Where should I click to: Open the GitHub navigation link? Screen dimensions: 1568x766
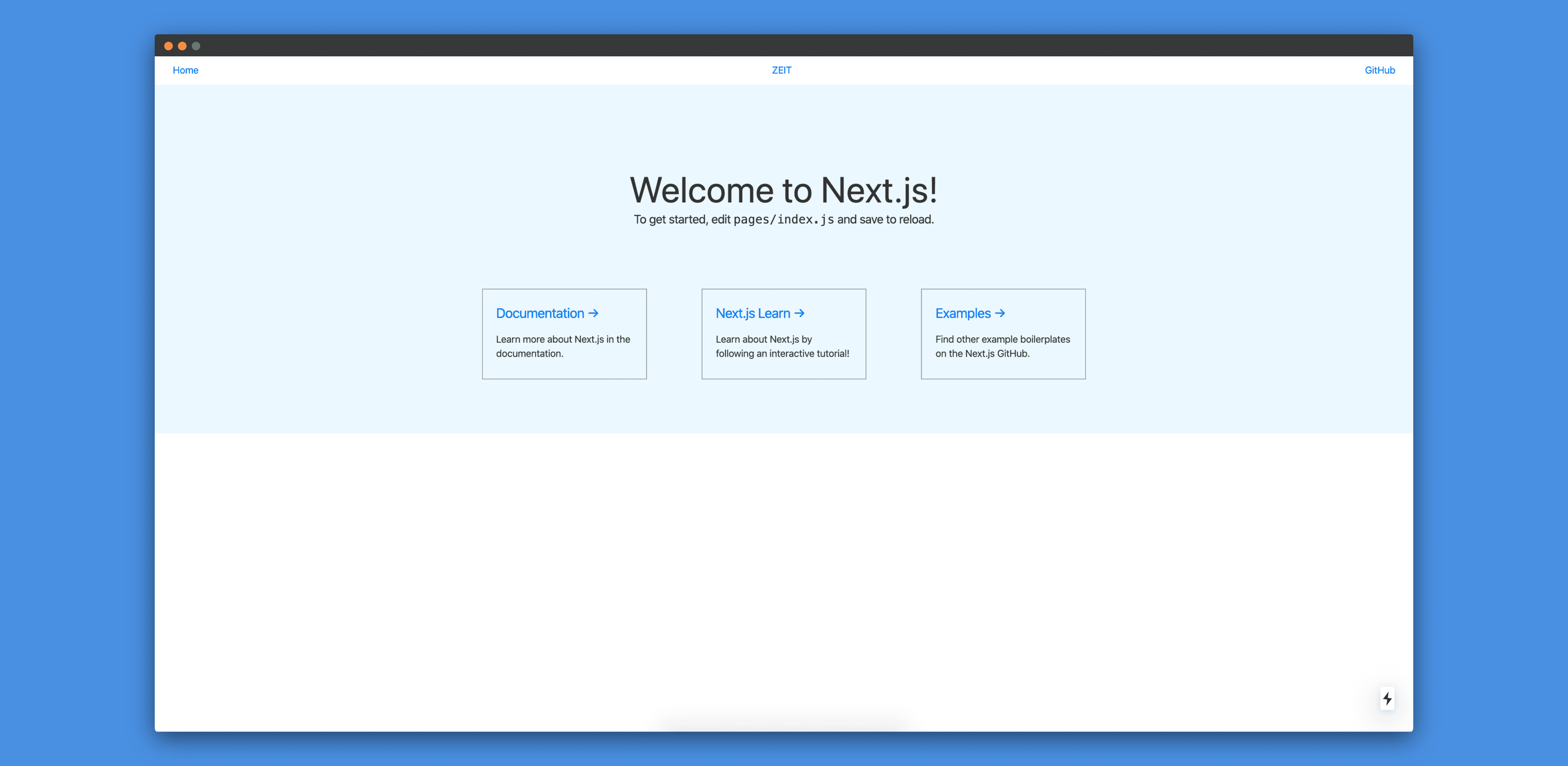tap(1379, 70)
